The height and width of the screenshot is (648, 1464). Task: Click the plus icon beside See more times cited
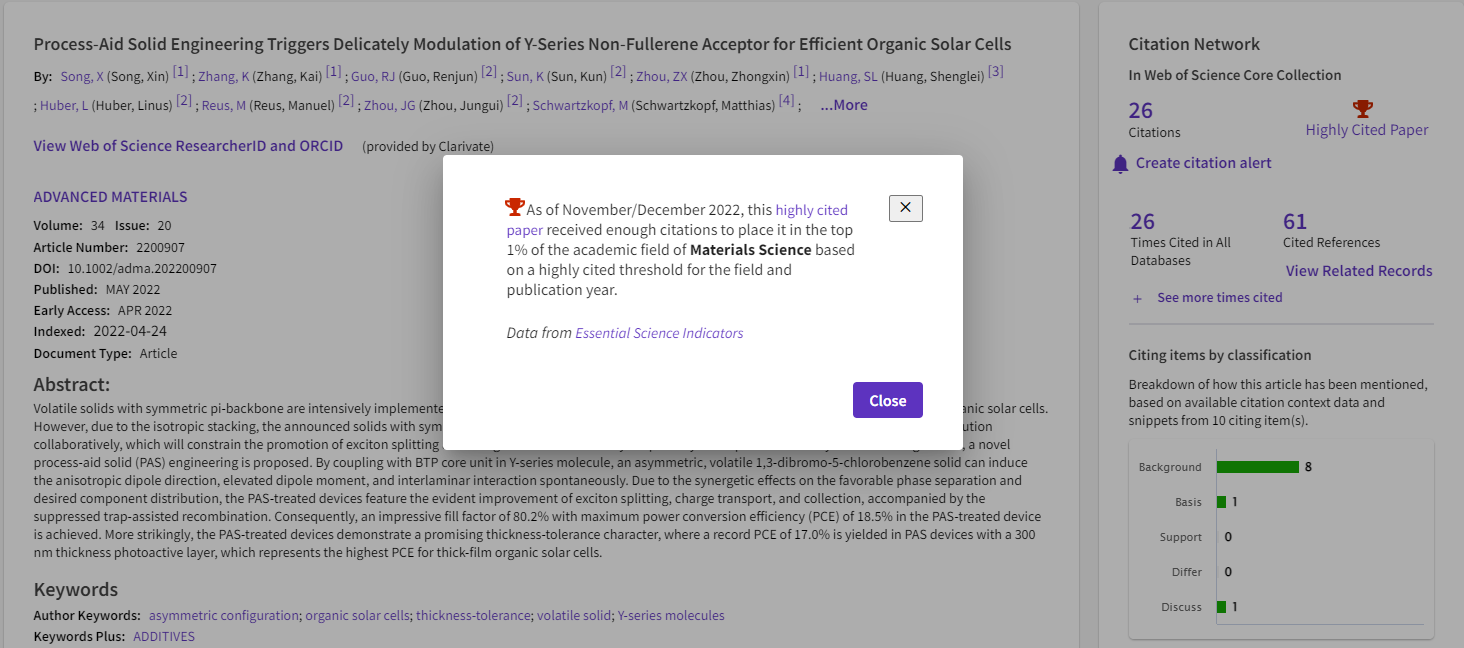[x=1137, y=298]
